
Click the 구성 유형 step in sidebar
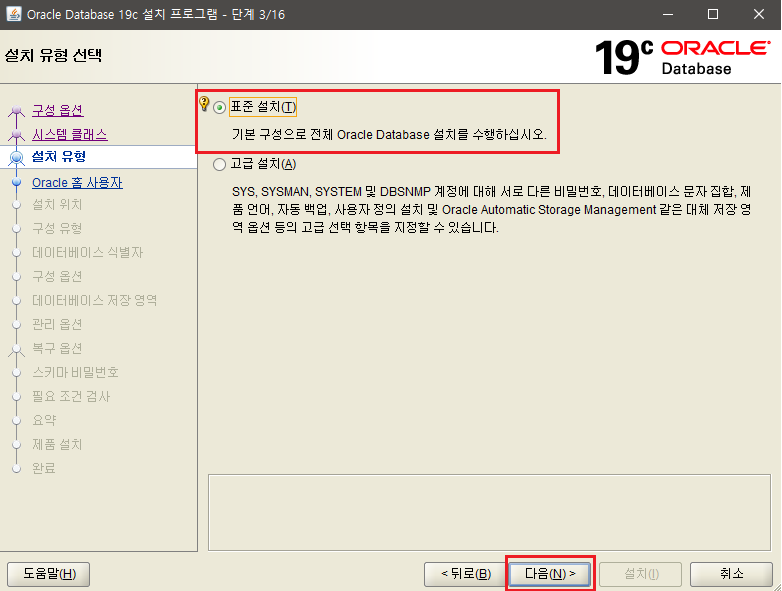(57, 228)
